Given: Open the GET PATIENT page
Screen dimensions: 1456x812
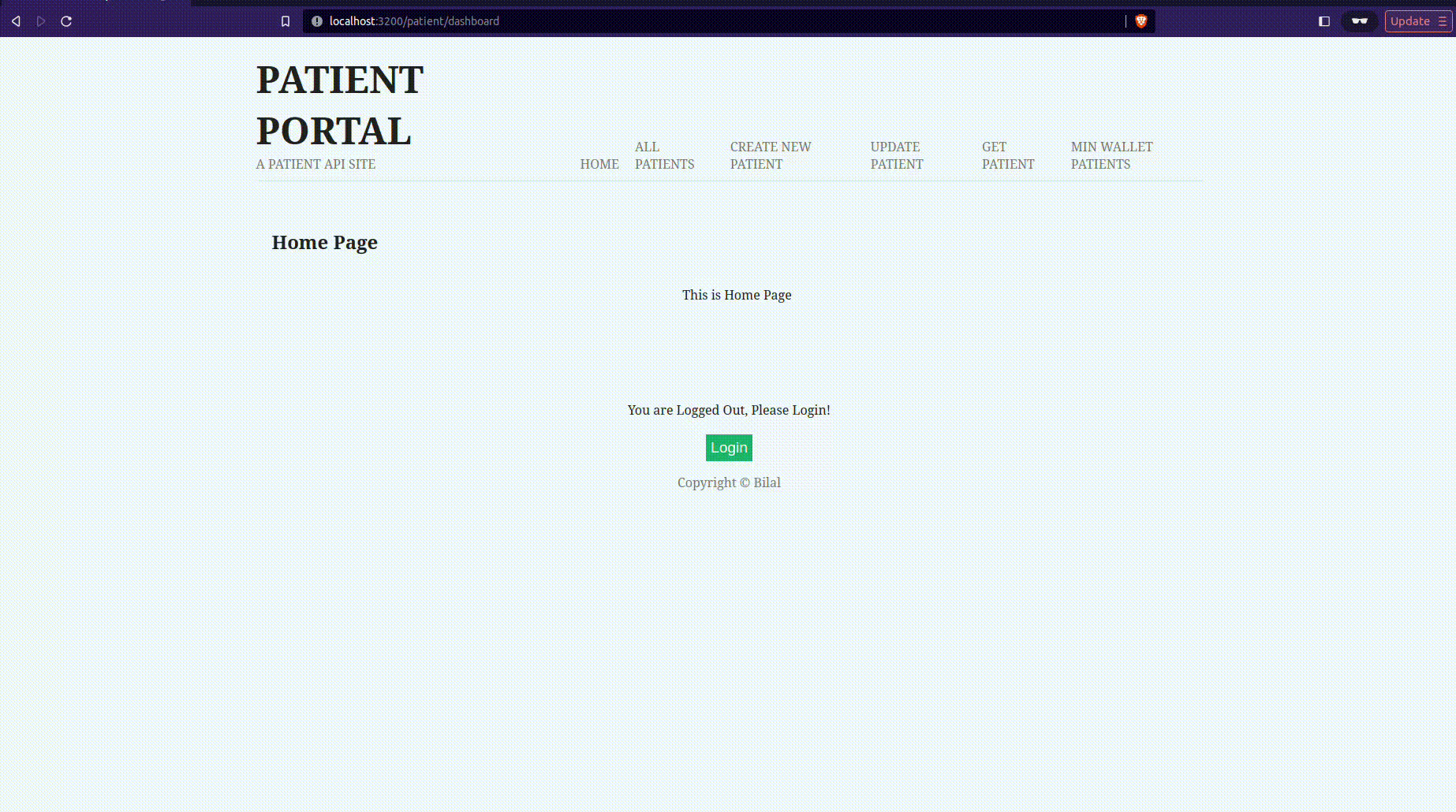Looking at the screenshot, I should pyautogui.click(x=1008, y=155).
